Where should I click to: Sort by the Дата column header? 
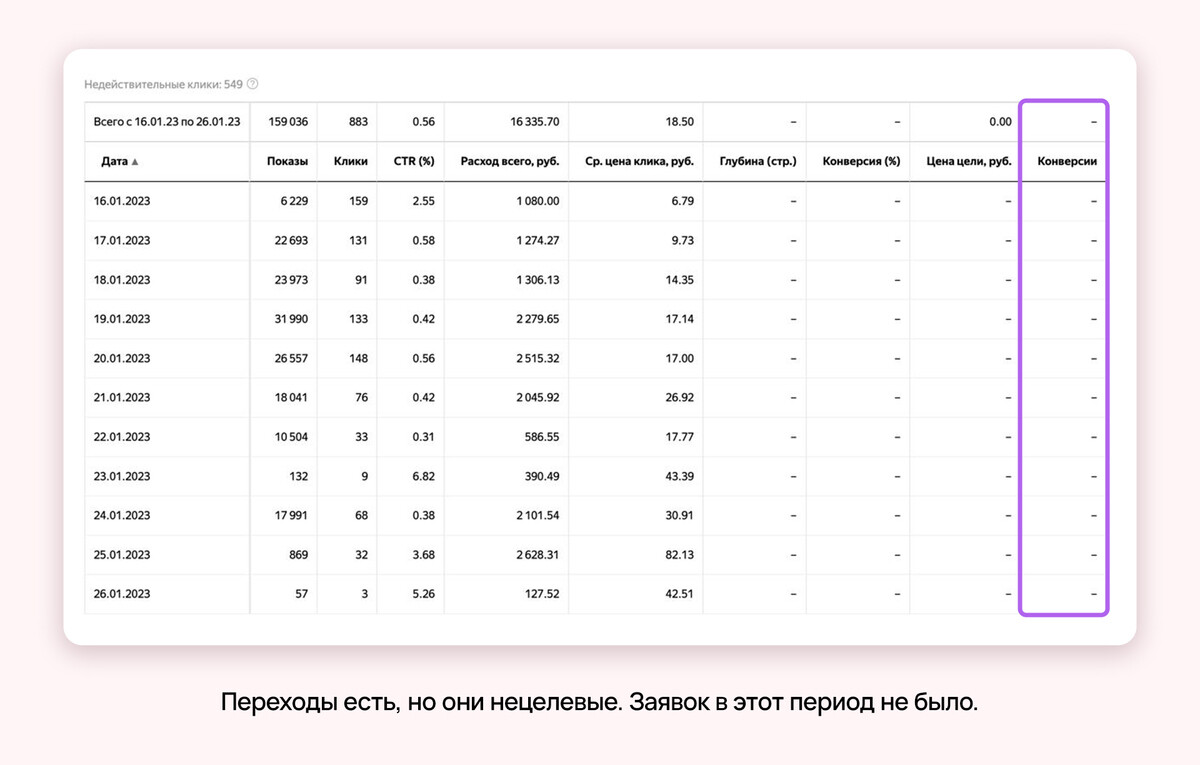point(120,161)
